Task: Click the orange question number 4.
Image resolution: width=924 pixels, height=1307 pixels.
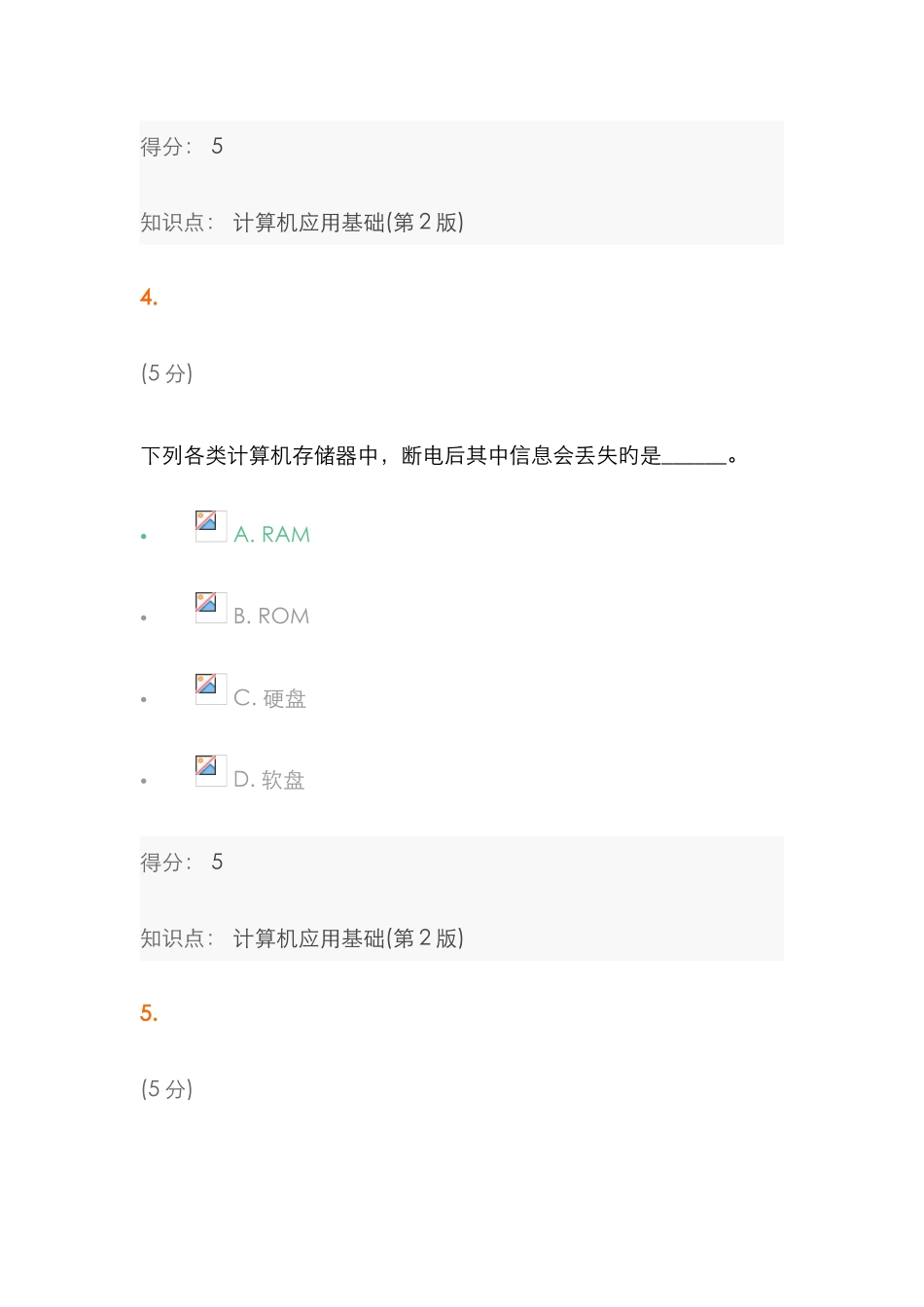Action: pyautogui.click(x=149, y=299)
